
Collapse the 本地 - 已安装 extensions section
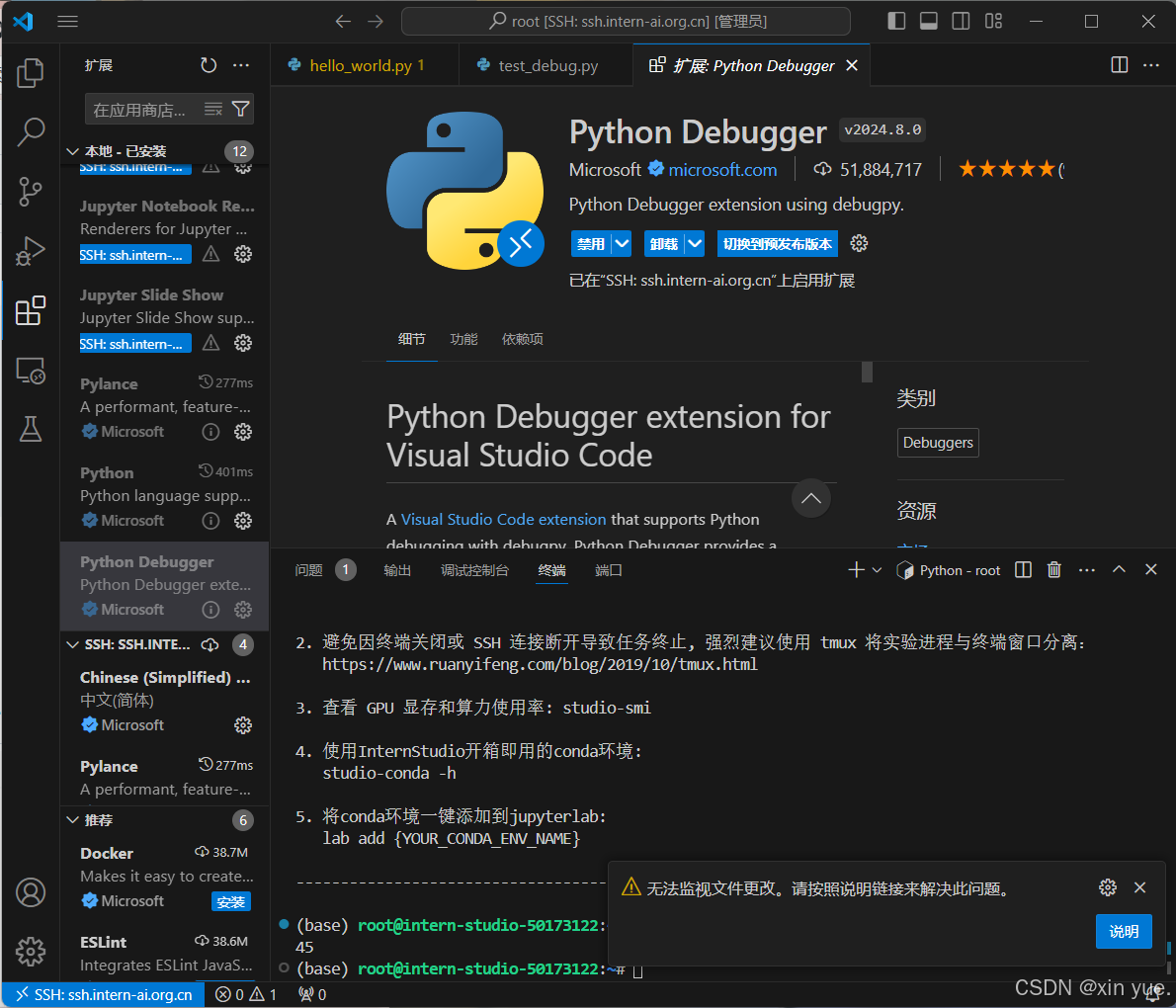[x=72, y=151]
